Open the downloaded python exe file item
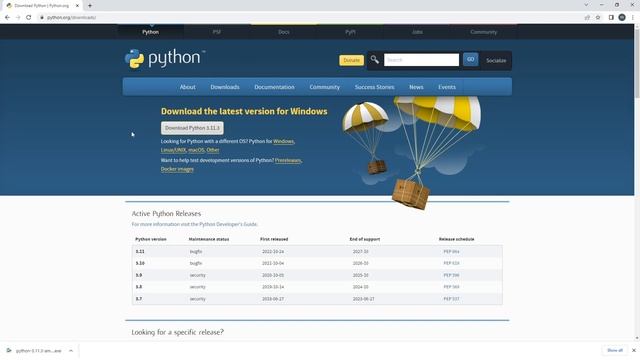The width and height of the screenshot is (640, 360). 38,351
